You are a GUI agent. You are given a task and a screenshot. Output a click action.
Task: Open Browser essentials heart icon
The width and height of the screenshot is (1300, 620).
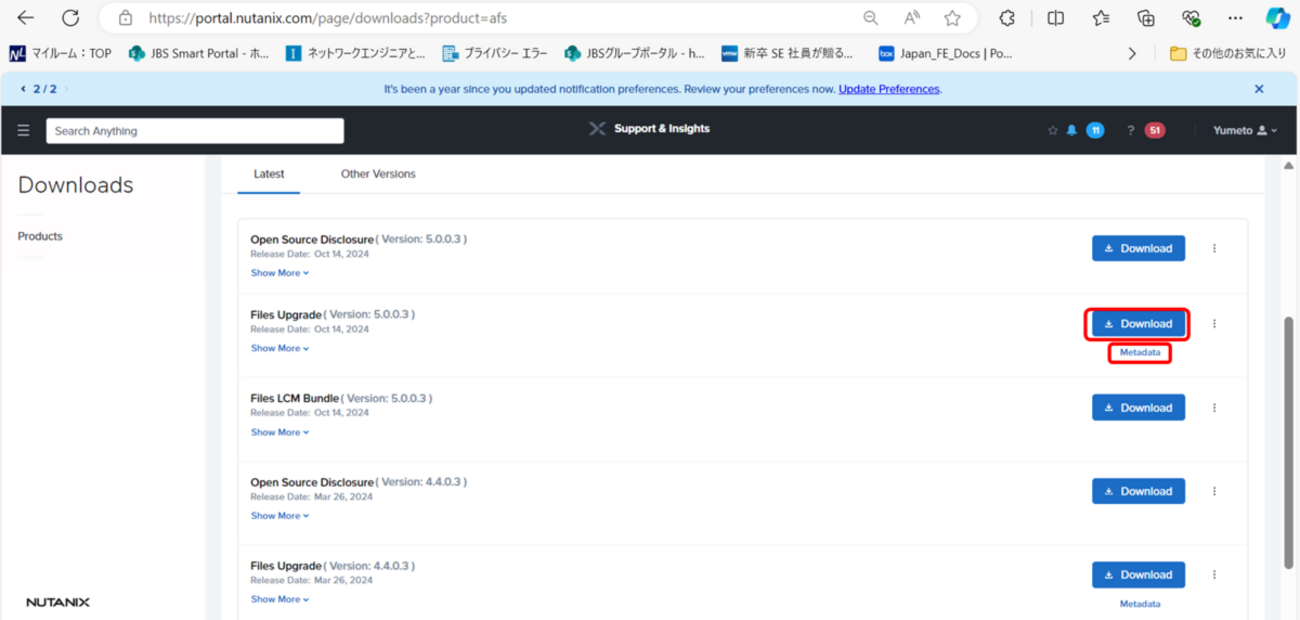point(1190,18)
